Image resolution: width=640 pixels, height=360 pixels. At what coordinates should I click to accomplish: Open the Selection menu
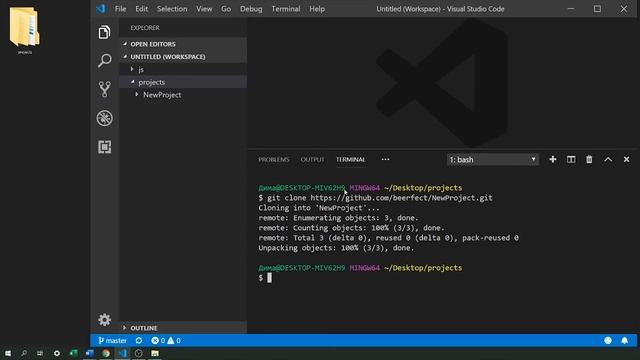point(172,9)
